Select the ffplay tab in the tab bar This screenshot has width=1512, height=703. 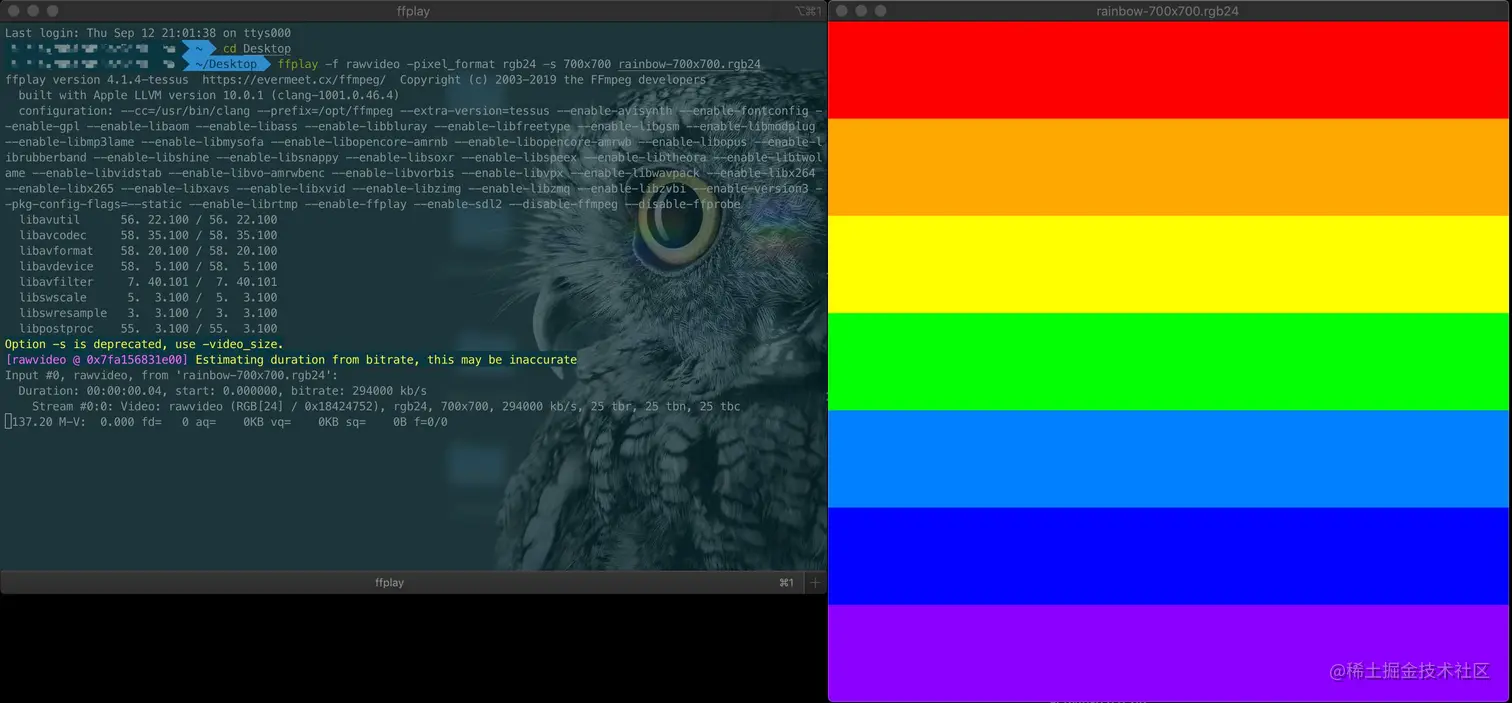point(389,582)
